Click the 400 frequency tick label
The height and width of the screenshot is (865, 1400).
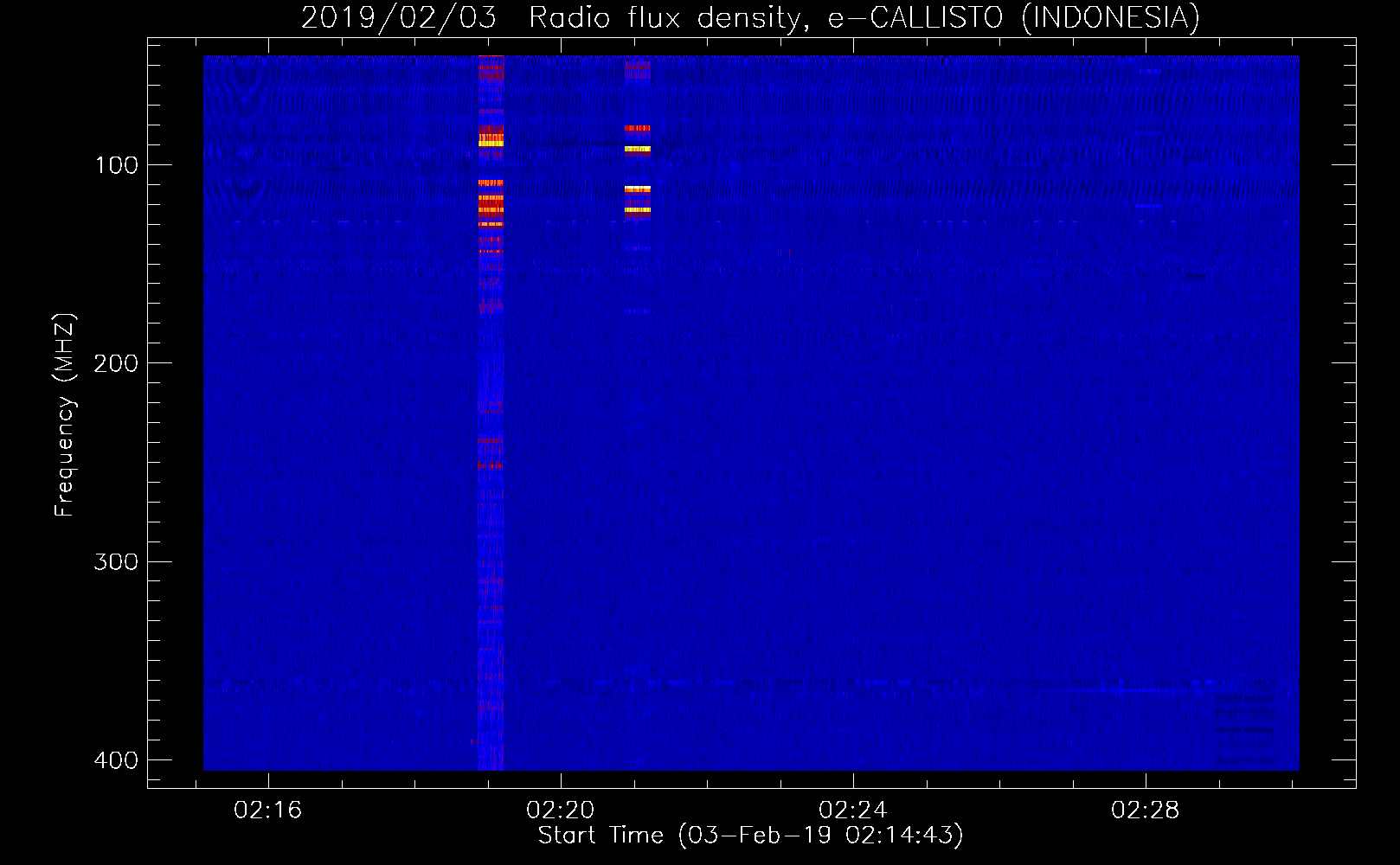pos(116,760)
